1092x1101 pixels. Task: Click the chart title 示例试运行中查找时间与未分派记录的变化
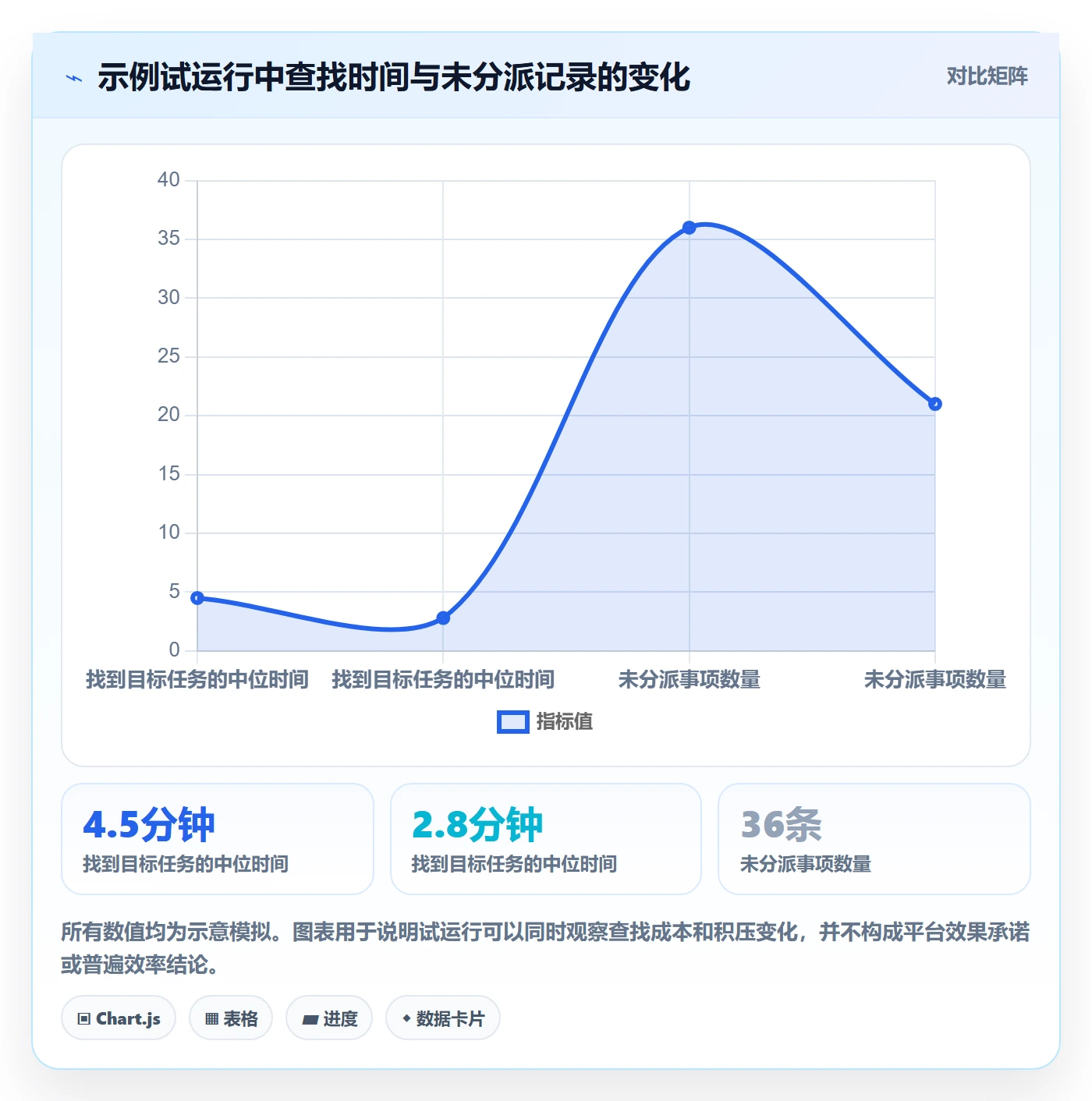[394, 77]
